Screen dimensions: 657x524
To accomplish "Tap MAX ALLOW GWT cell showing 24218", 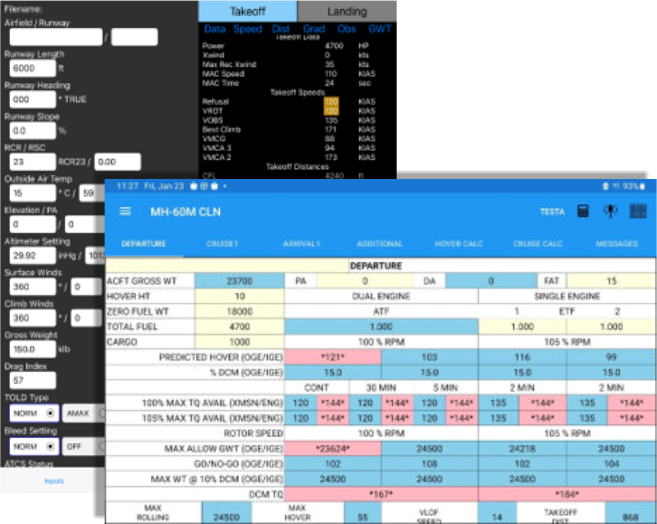I will coord(522,449).
